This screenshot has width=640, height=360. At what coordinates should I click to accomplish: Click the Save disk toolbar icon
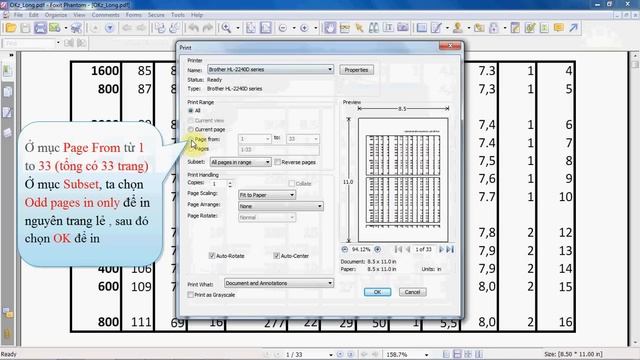(25, 28)
